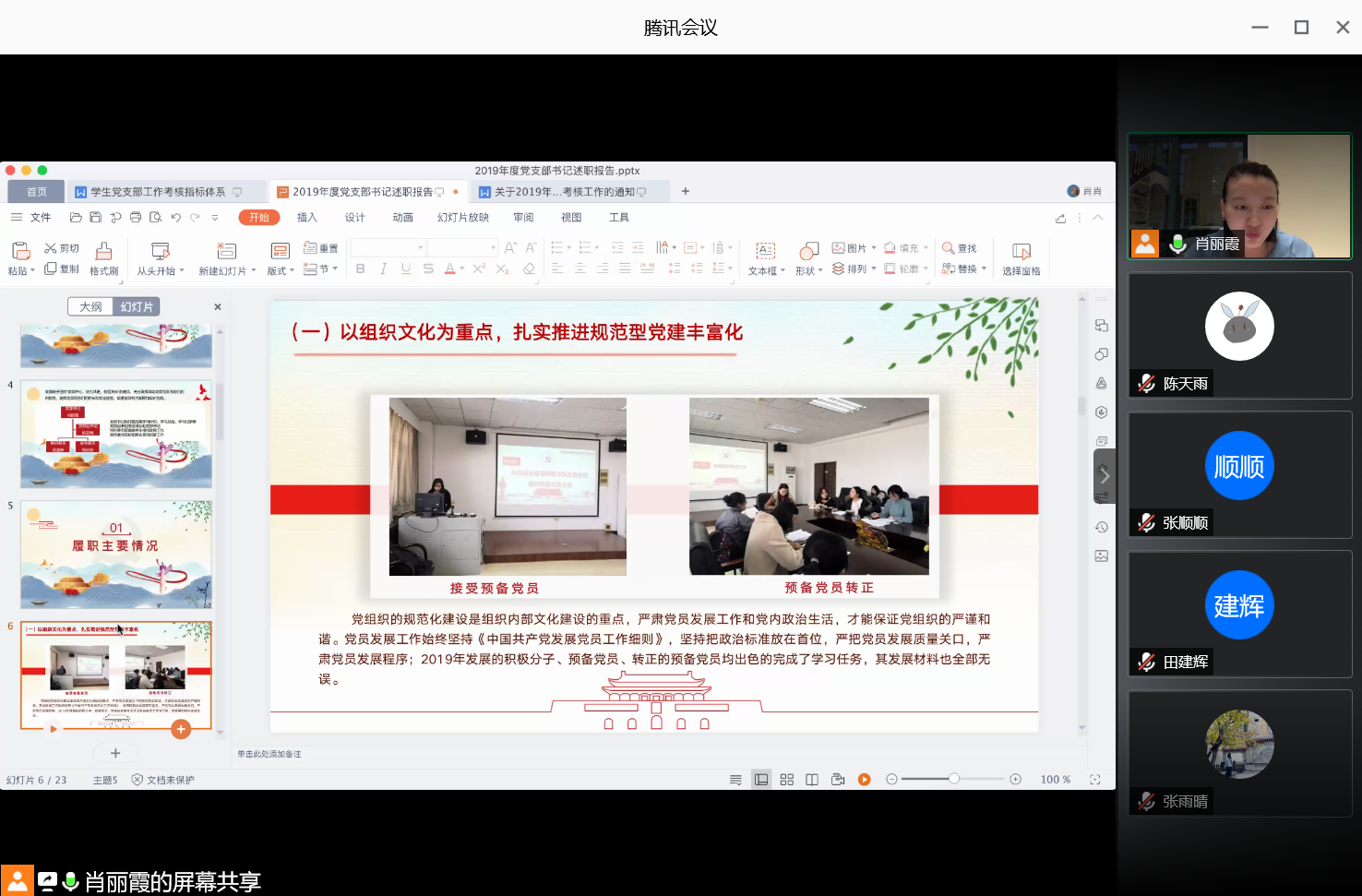Open the Text Box (文本框) tool
Viewport: 1362px width, 896px height.
click(765, 252)
